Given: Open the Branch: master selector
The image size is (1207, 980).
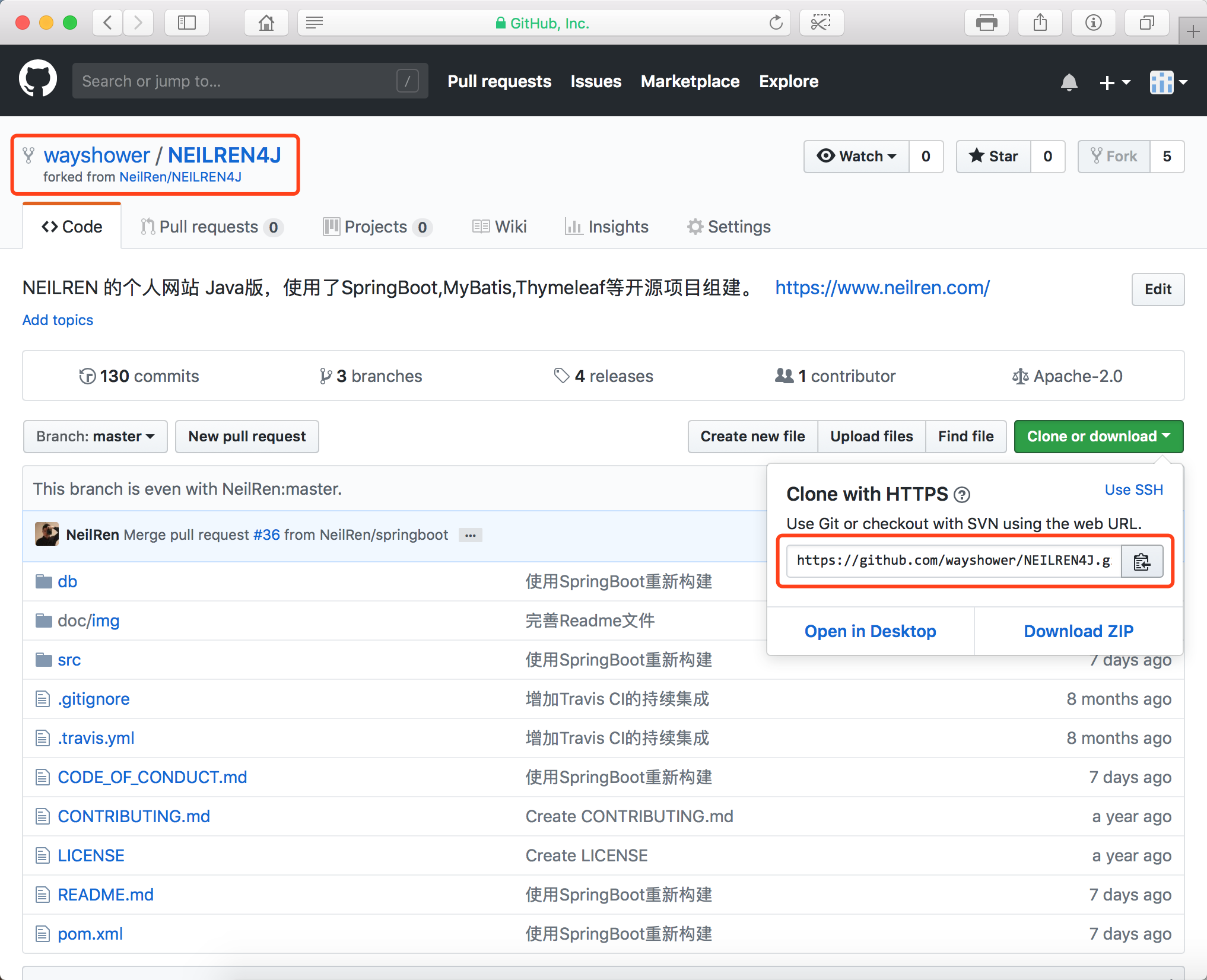Looking at the screenshot, I should click(x=96, y=437).
